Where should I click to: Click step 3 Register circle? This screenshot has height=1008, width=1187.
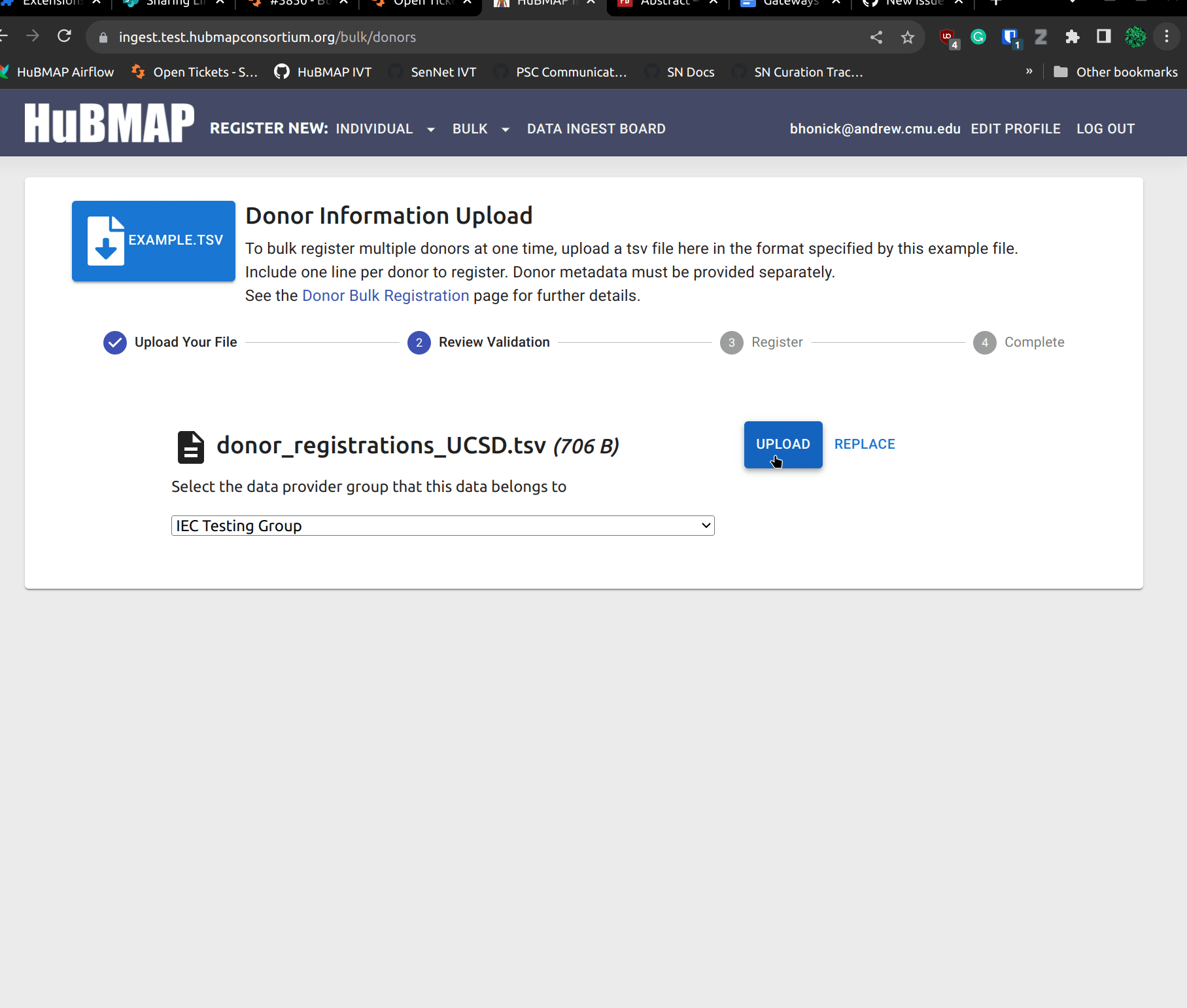[x=732, y=342]
